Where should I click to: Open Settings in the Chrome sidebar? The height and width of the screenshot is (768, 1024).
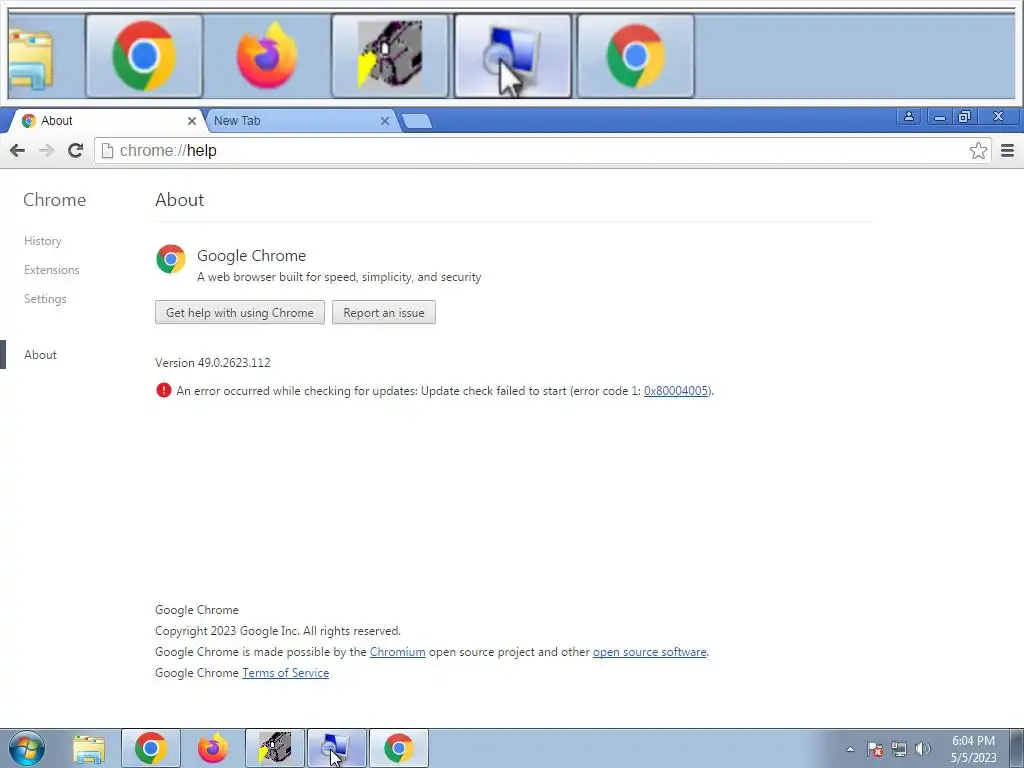coord(45,298)
